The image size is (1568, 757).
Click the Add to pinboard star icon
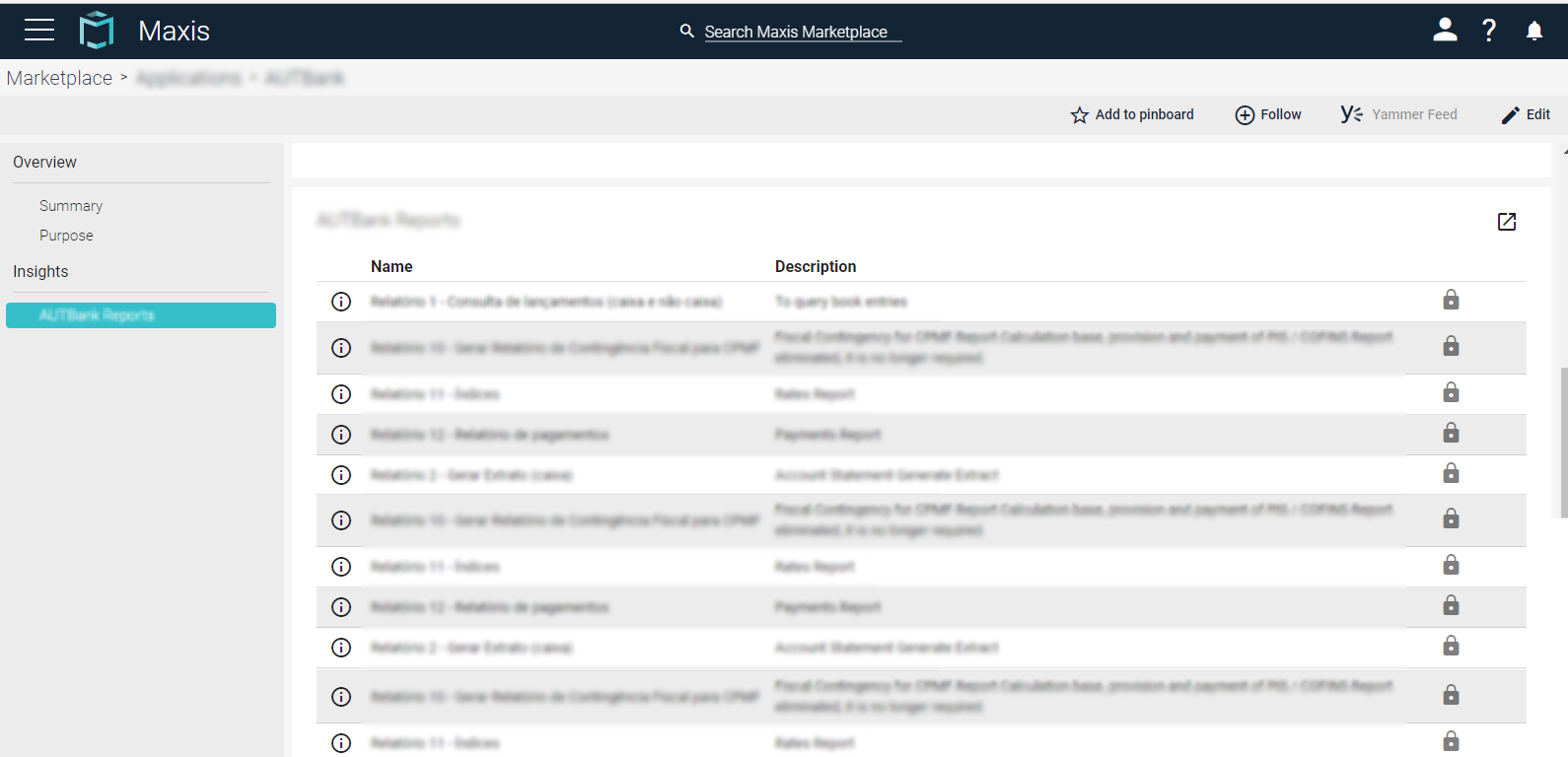(1080, 115)
